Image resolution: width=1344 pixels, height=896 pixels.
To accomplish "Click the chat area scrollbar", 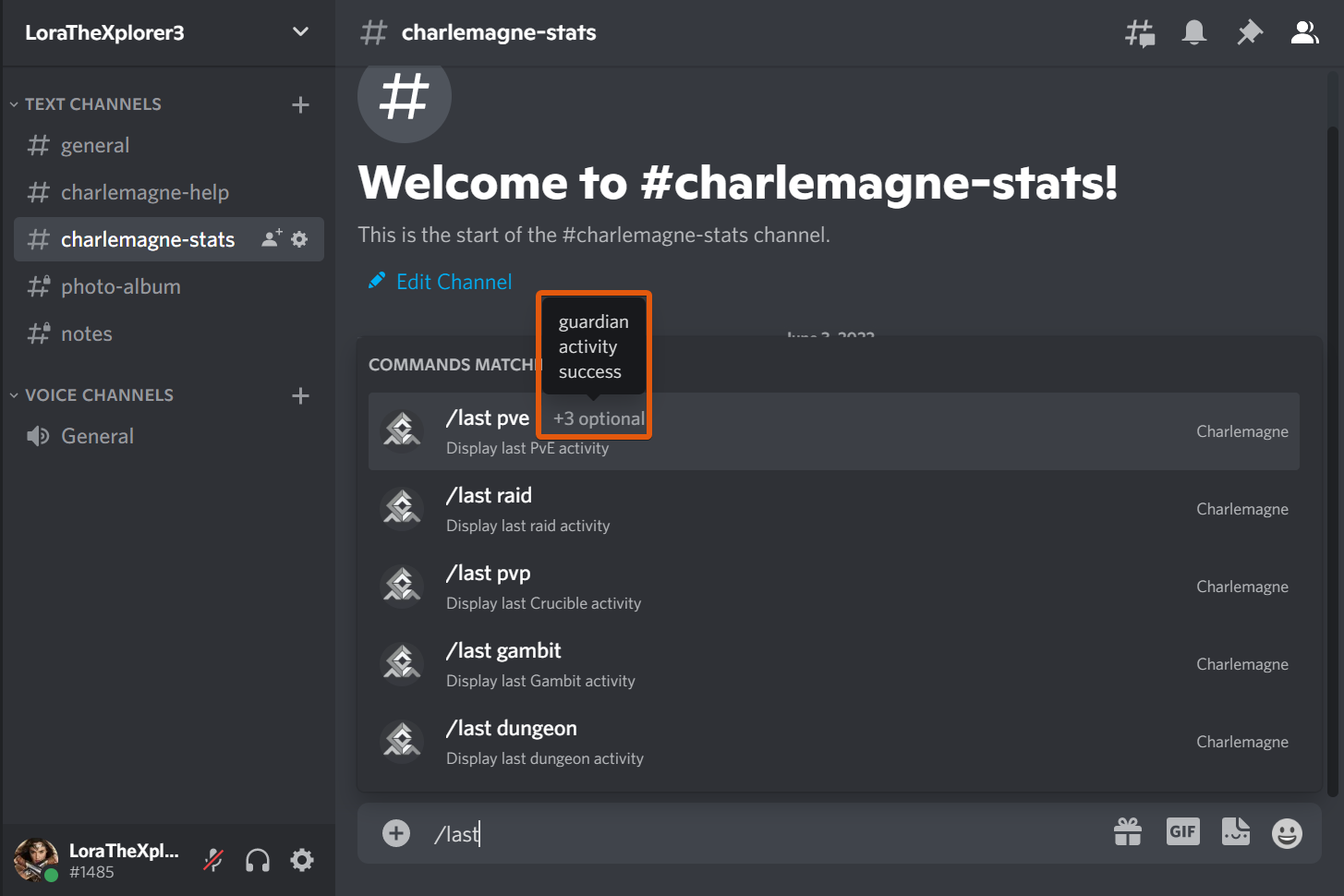I will click(x=1333, y=460).
